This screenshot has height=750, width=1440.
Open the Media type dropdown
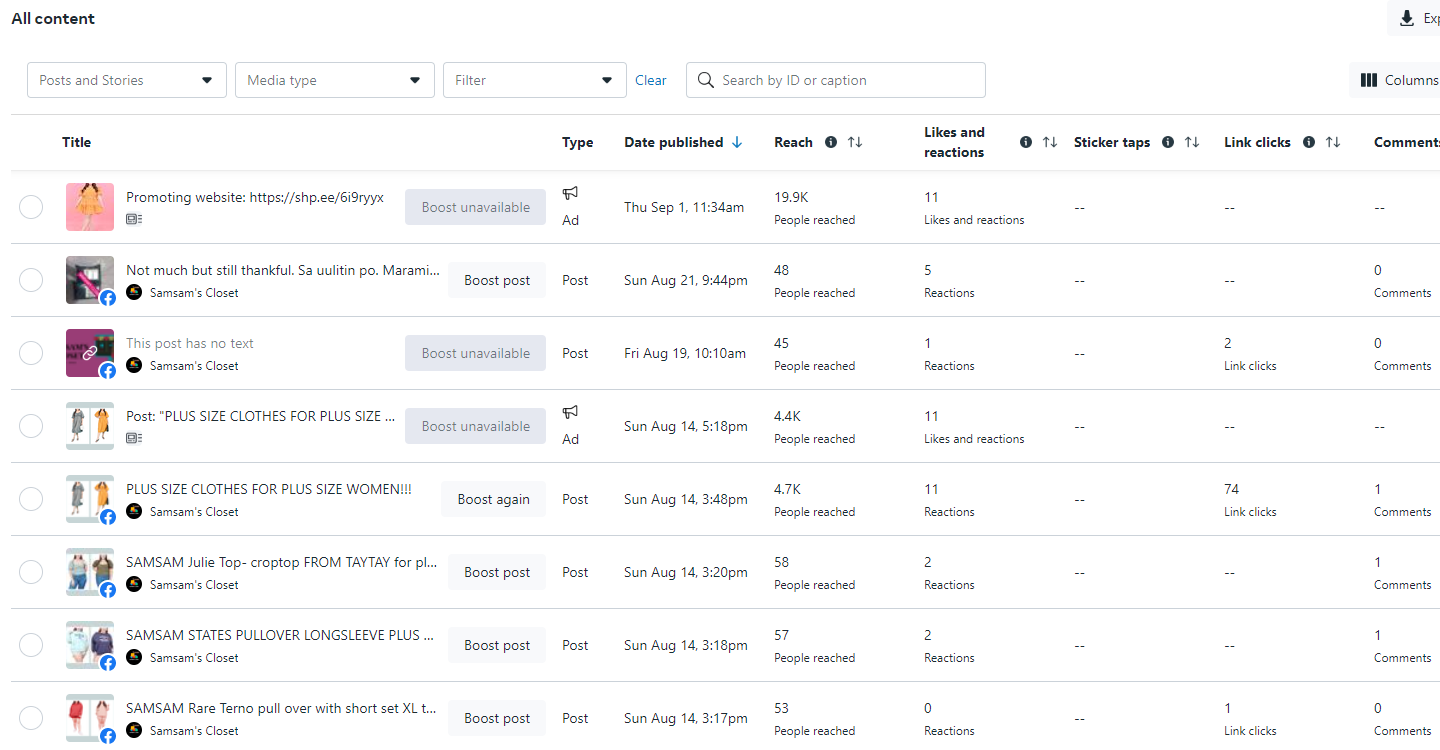click(x=335, y=80)
